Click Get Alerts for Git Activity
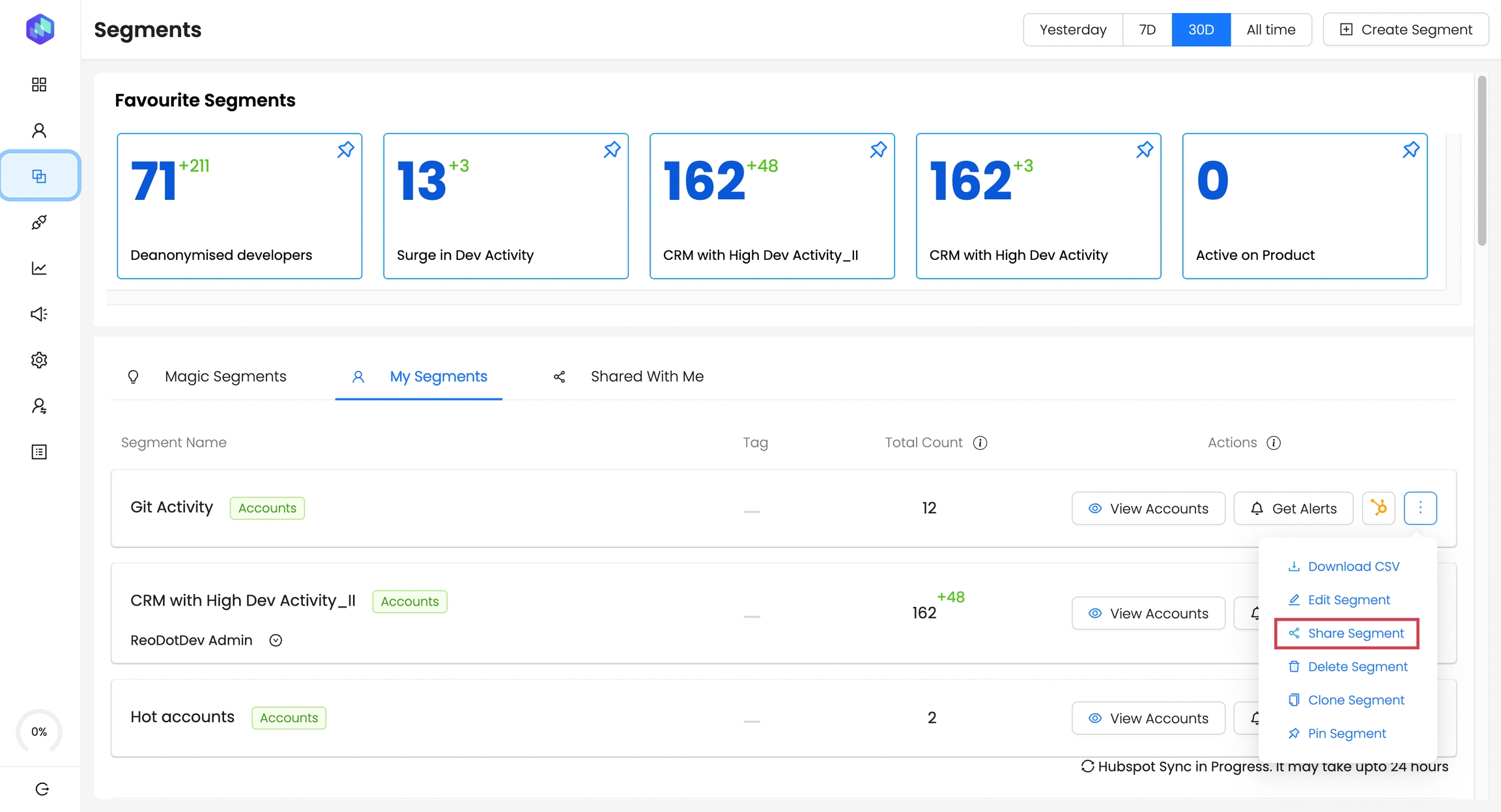The image size is (1501, 812). [1293, 508]
